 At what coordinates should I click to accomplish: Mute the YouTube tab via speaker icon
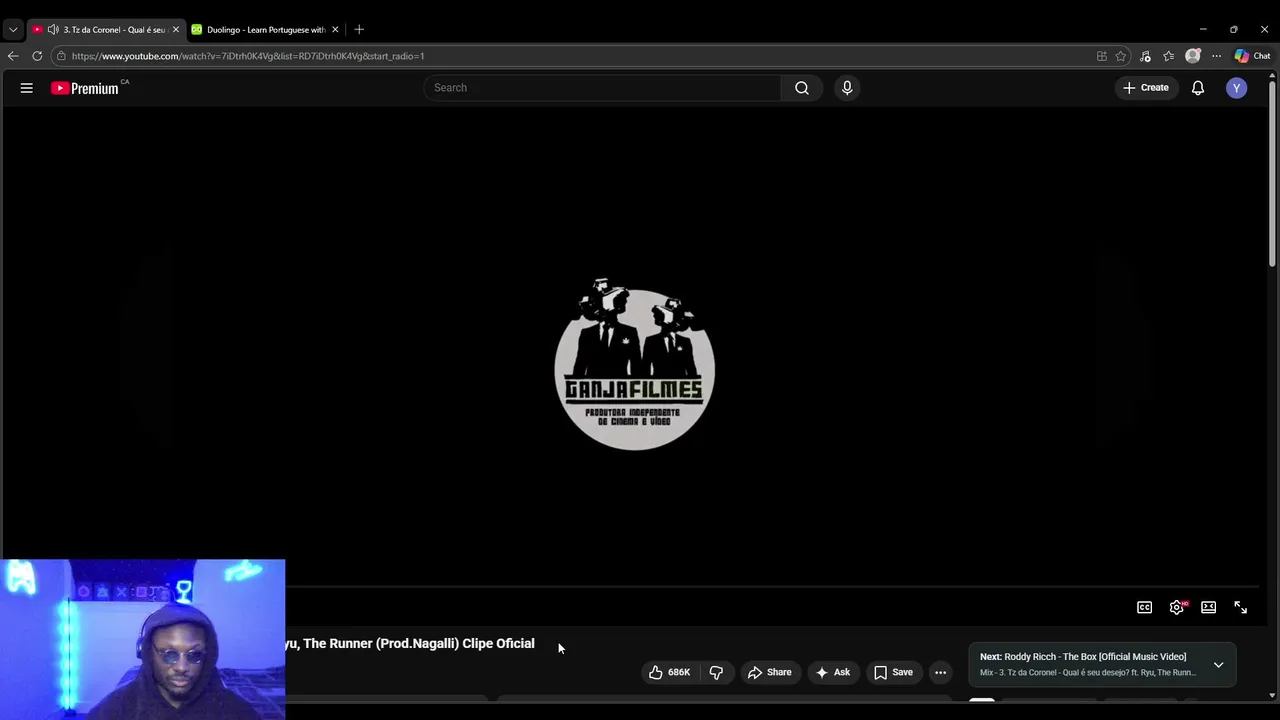[53, 30]
